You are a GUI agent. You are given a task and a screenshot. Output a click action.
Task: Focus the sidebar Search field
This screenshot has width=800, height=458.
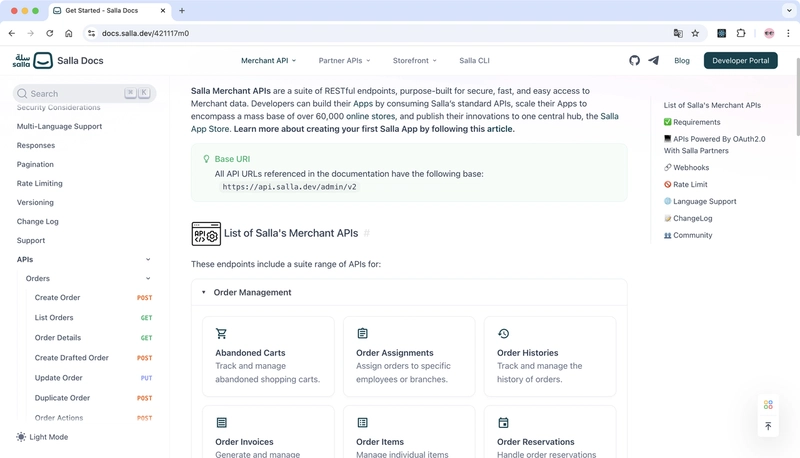(x=84, y=93)
